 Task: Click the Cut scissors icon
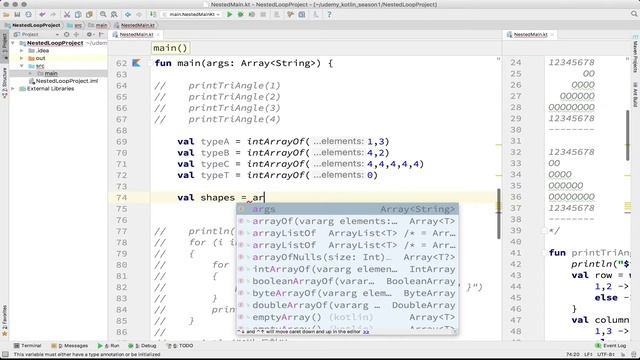tap(67, 14)
